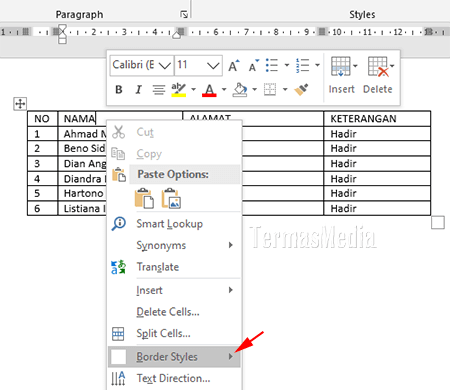The image size is (450, 390).
Task: Open Paragraph dialog launcher
Action: (x=184, y=14)
